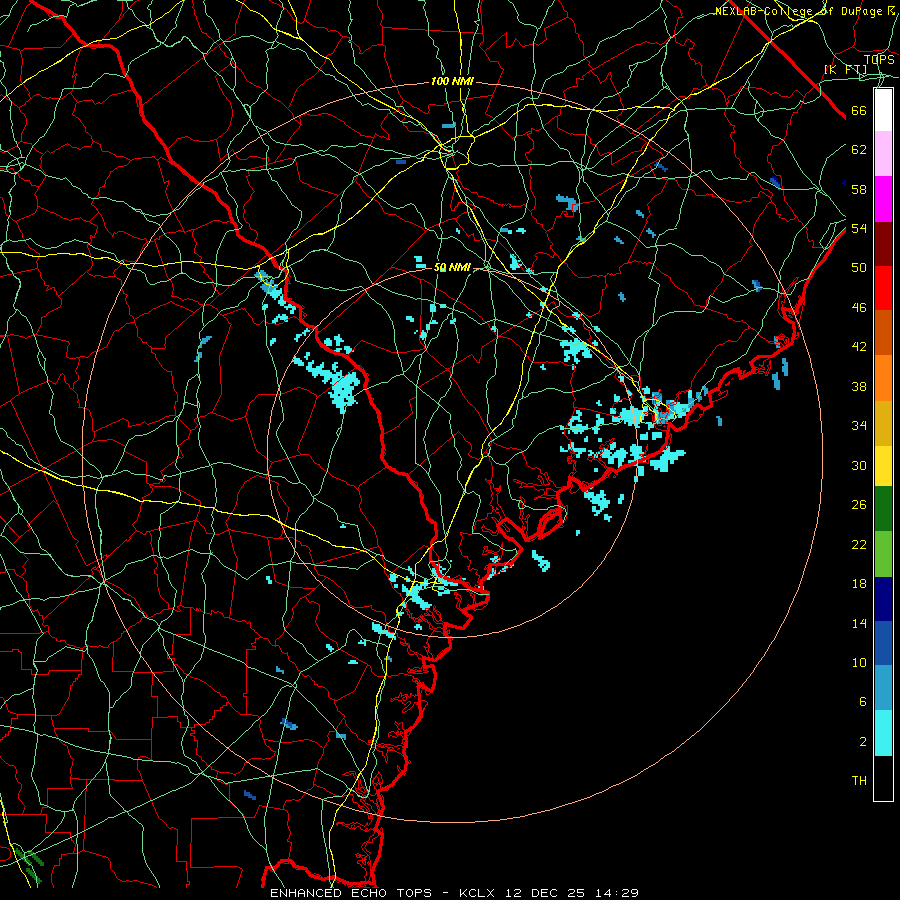
Task: Click the legend value '66'
Action: pyautogui.click(x=859, y=111)
